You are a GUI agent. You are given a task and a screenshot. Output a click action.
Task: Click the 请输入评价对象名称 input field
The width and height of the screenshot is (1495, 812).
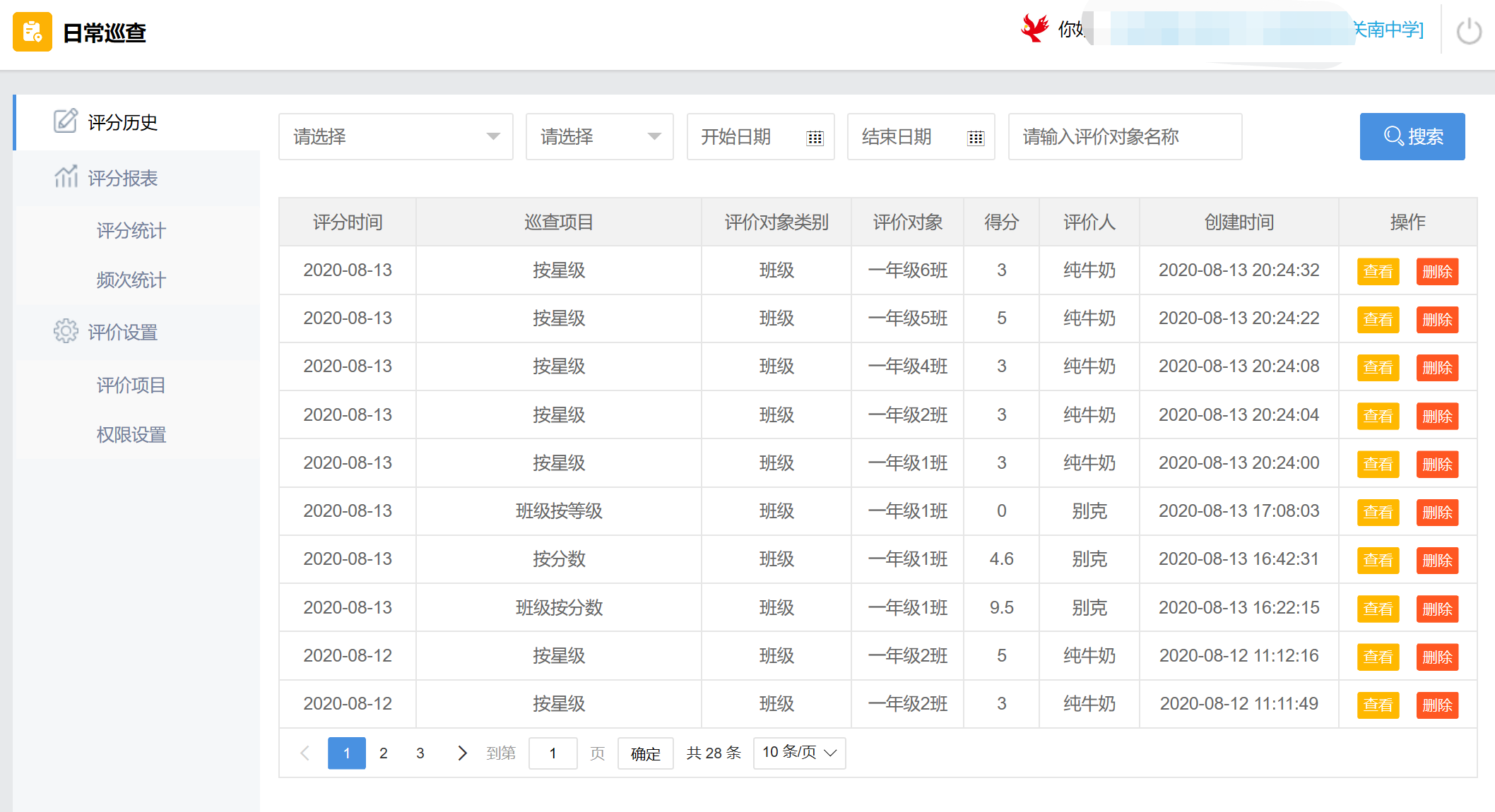tap(1125, 136)
